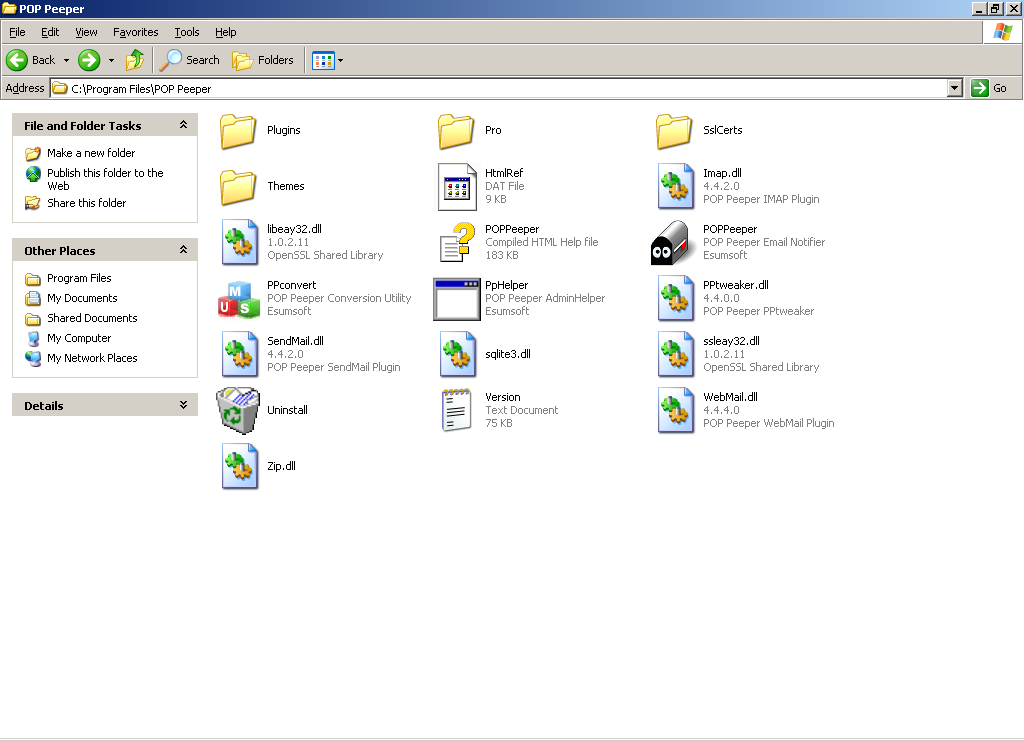Click the Uninstall file name
This screenshot has height=742, width=1024.
pos(287,410)
